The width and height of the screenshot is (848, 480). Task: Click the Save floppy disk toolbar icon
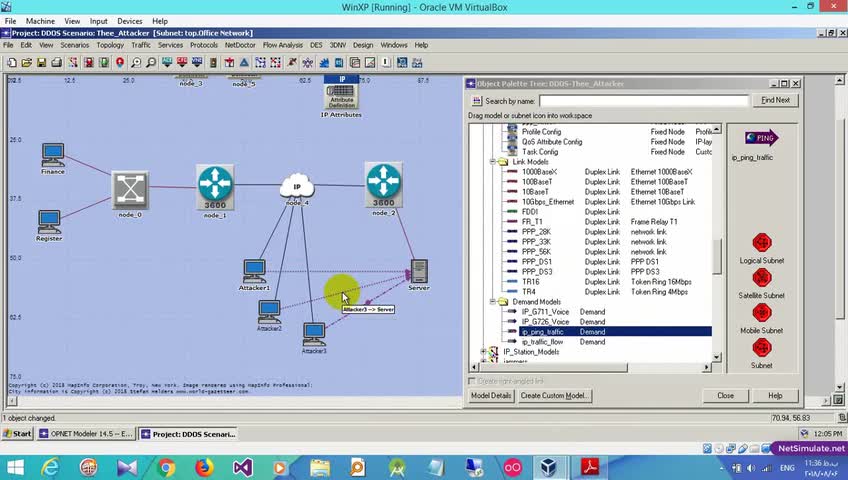pyautogui.click(x=42, y=63)
